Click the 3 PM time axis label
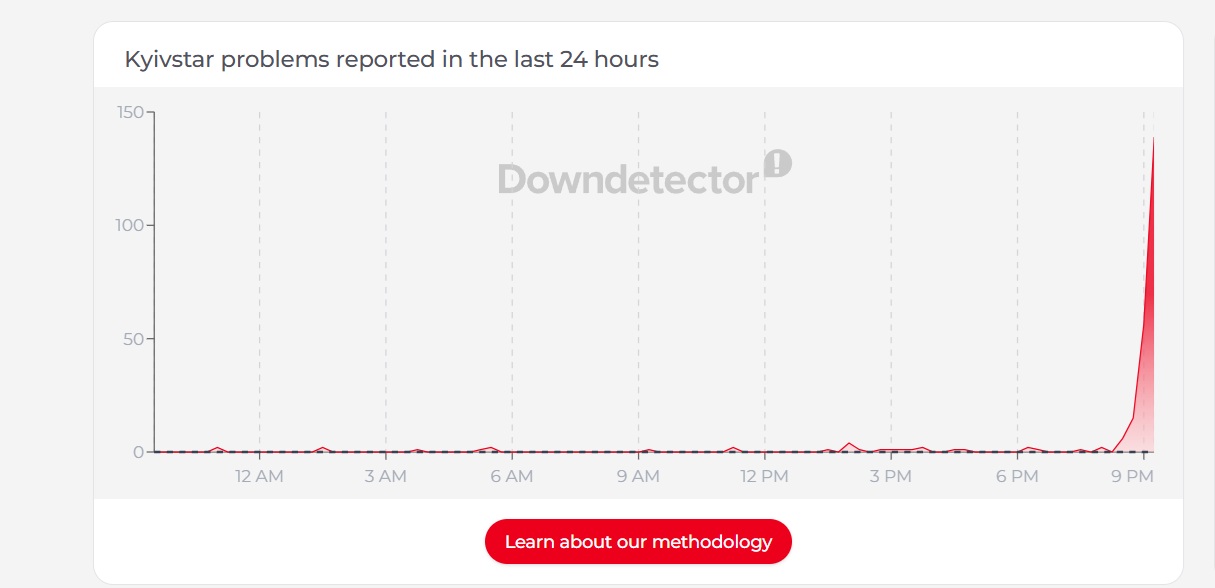The width and height of the screenshot is (1215, 588). tap(890, 477)
